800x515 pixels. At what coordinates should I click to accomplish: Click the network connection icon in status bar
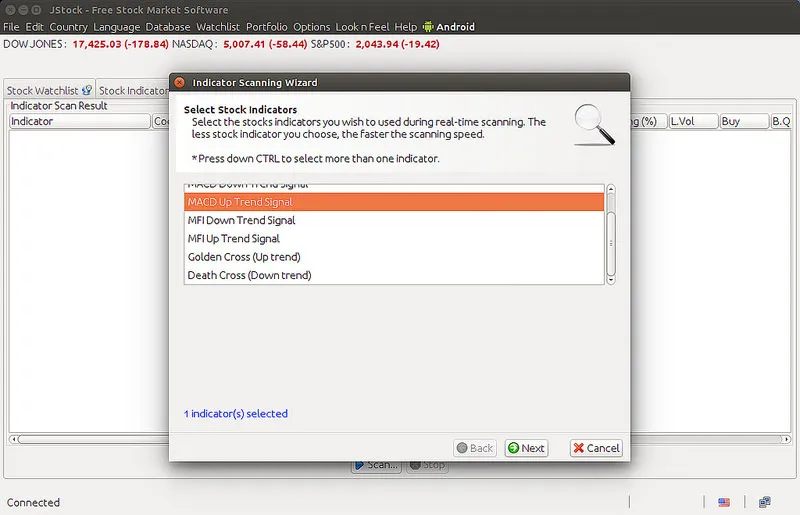(764, 502)
